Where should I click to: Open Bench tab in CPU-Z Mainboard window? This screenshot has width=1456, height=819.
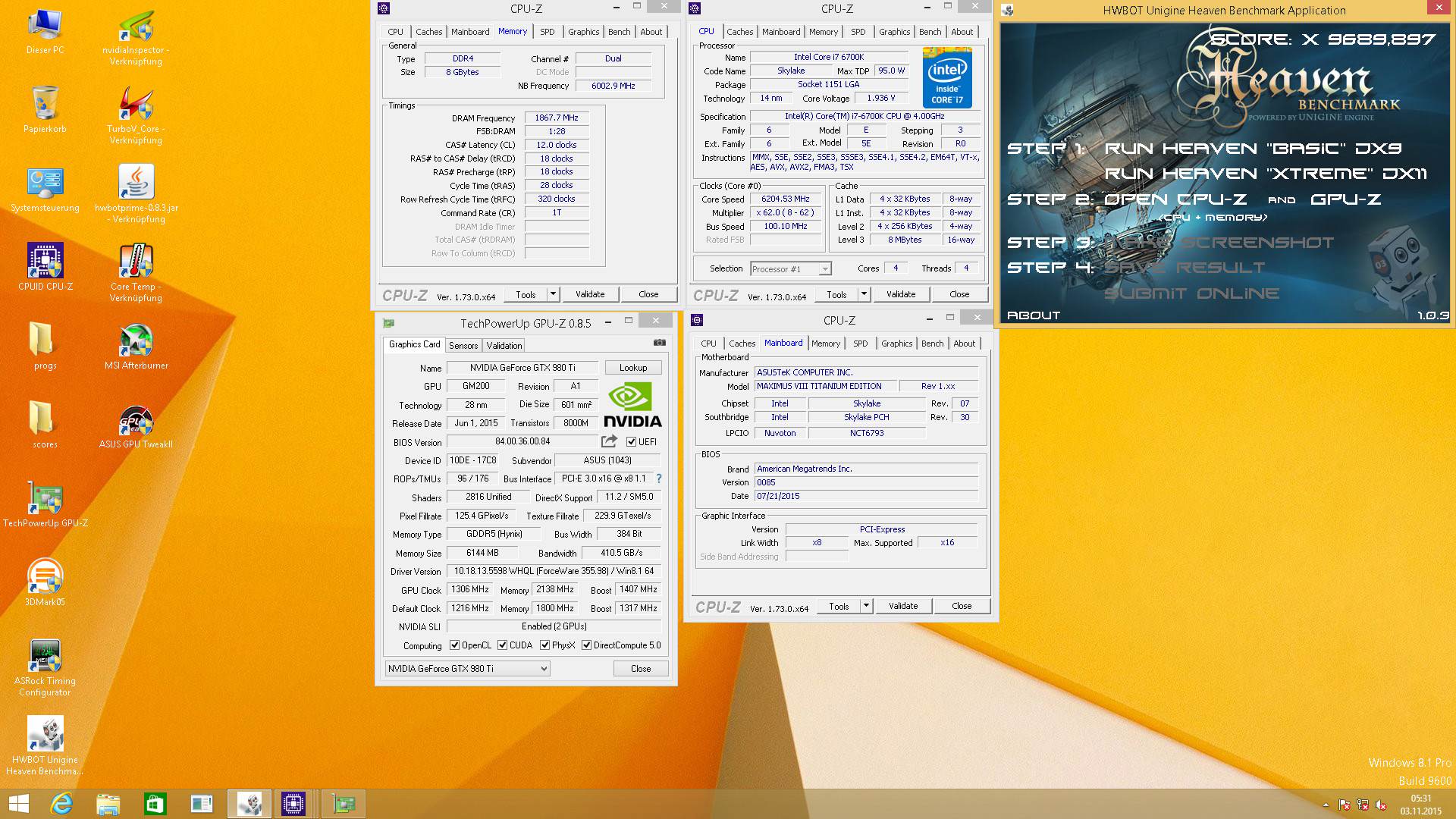tap(932, 344)
